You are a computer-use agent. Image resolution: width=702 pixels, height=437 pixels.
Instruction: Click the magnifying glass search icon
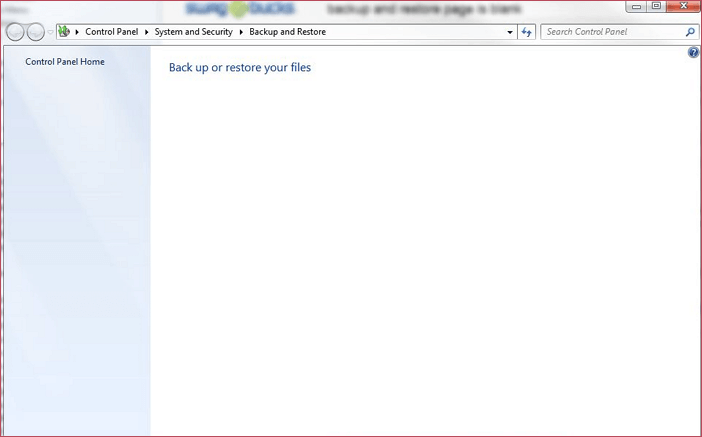690,32
